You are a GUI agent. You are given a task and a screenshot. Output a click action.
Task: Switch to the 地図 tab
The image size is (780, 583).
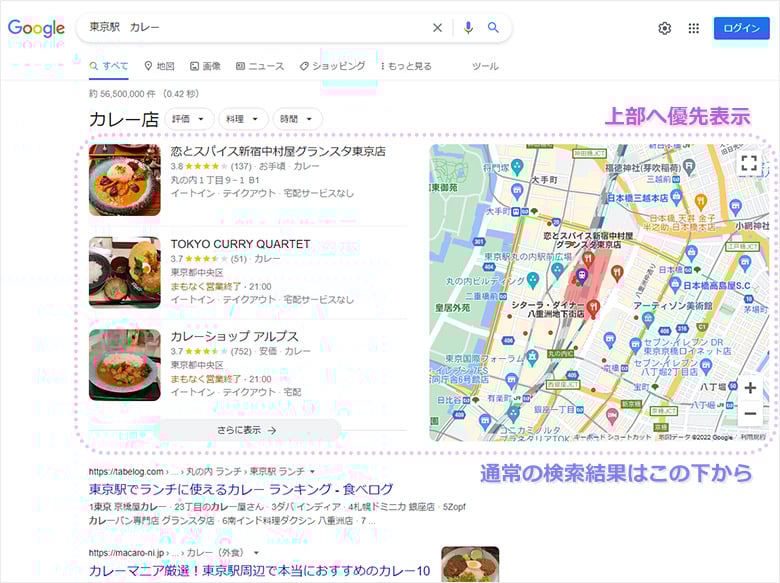159,66
